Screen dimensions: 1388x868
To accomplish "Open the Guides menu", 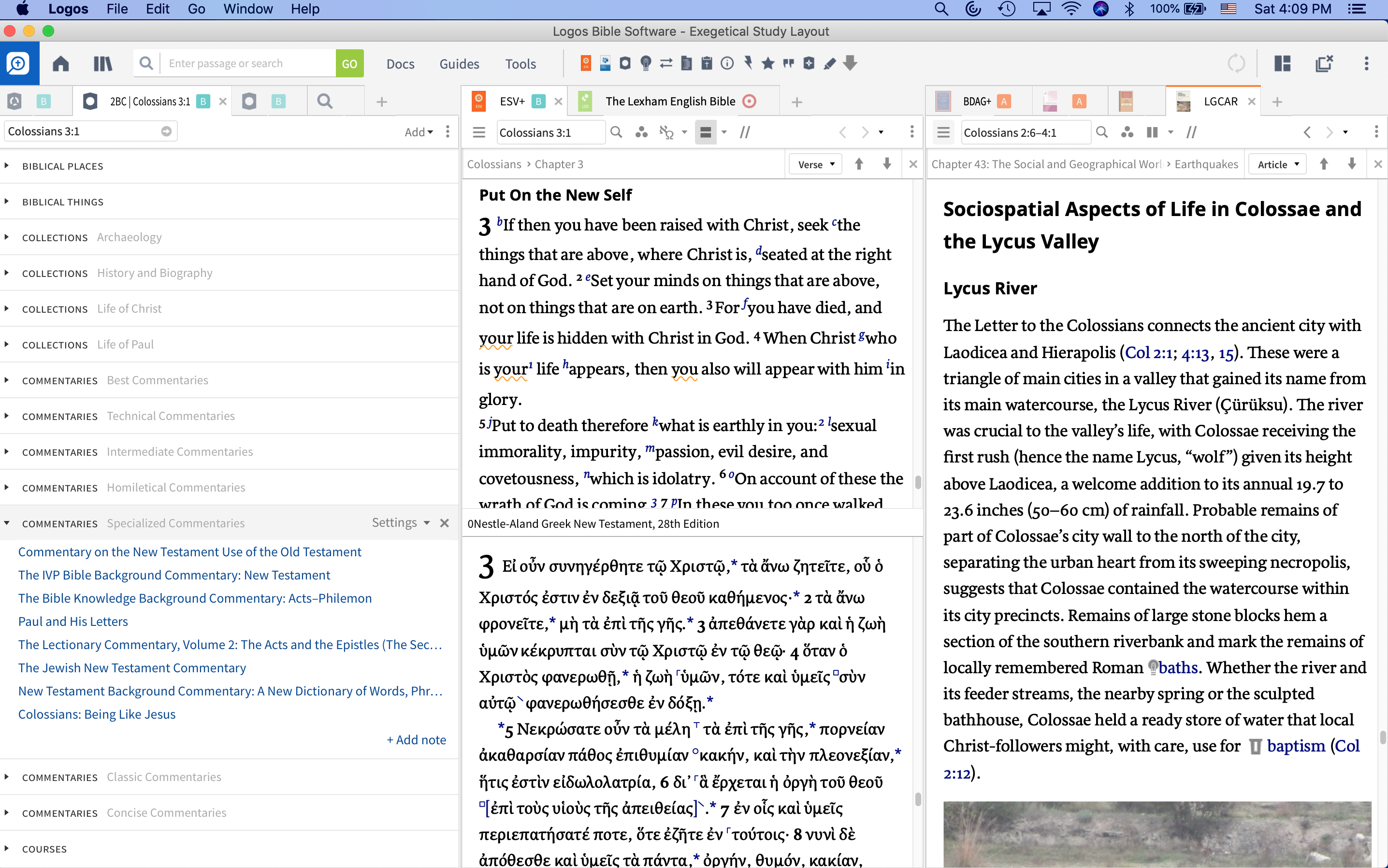I will click(x=459, y=64).
